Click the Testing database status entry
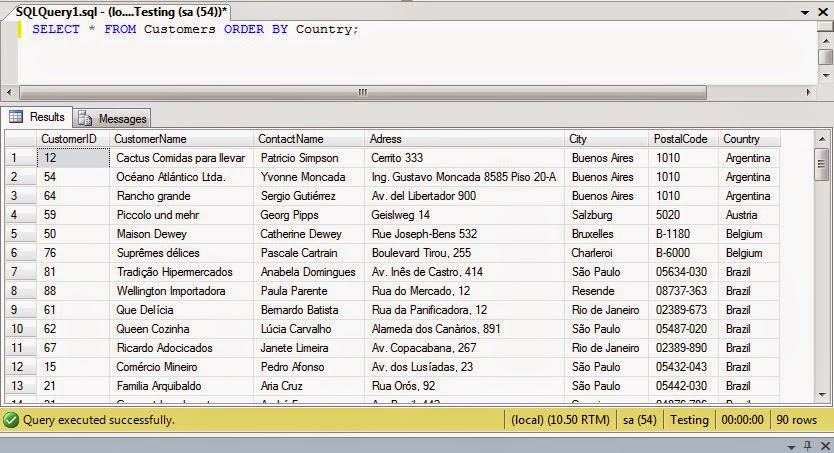The image size is (834, 453). [689, 420]
